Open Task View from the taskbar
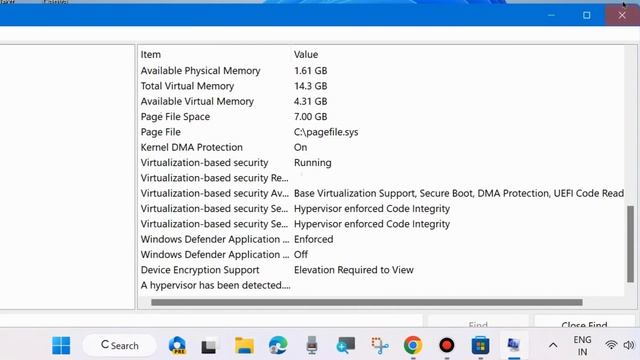 [x=209, y=346]
